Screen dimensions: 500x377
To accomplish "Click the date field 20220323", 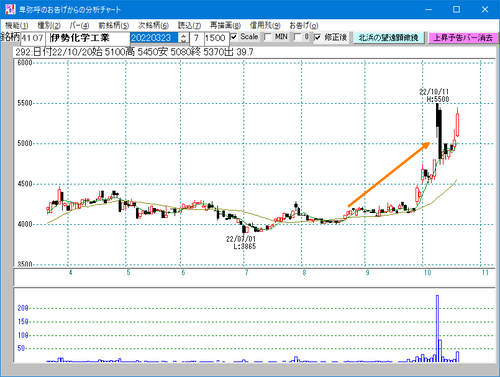I will coord(155,38).
